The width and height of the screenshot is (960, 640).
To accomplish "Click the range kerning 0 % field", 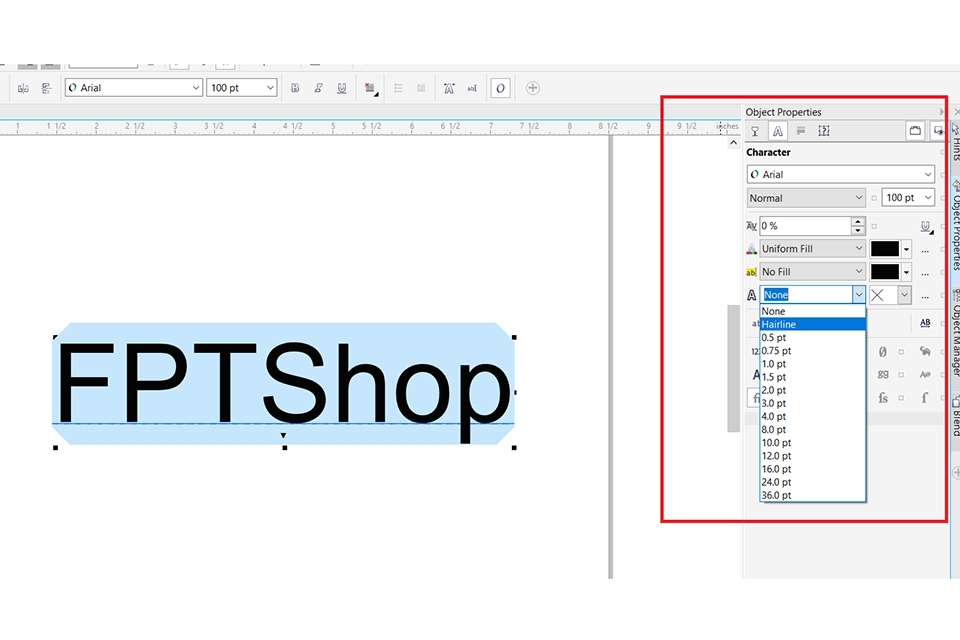I will pyautogui.click(x=805, y=226).
